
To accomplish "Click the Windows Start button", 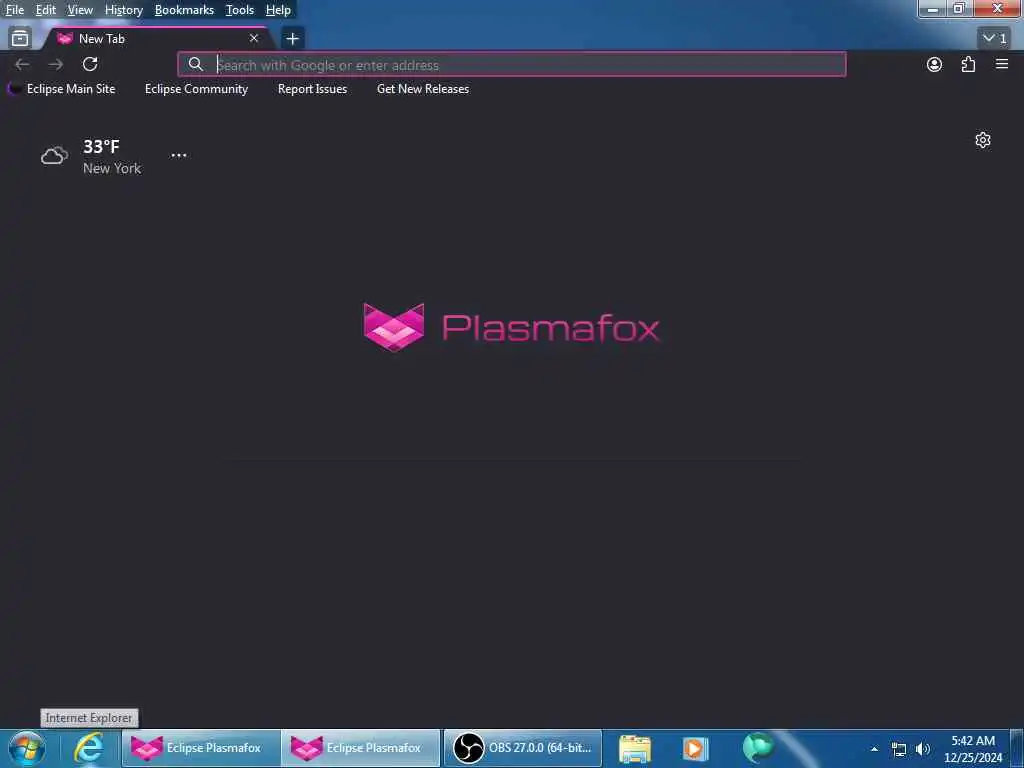I will click(27, 748).
